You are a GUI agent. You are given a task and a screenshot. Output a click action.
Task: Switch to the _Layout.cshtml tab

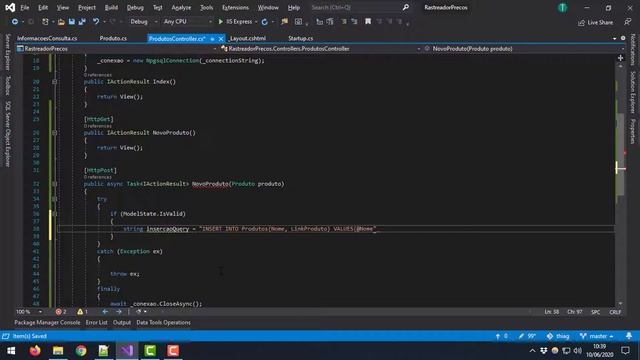point(247,38)
